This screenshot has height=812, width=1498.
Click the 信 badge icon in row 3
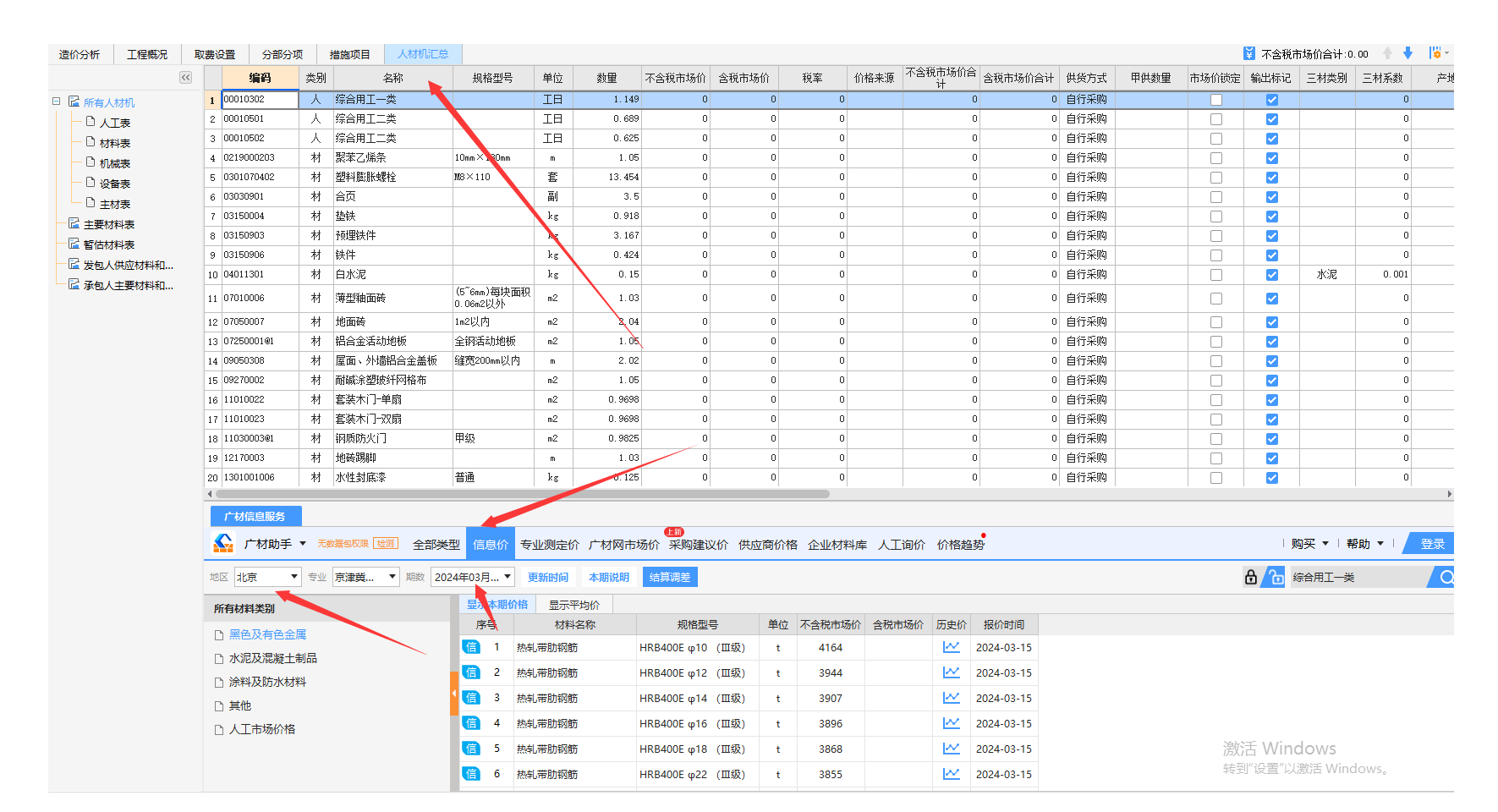(471, 698)
